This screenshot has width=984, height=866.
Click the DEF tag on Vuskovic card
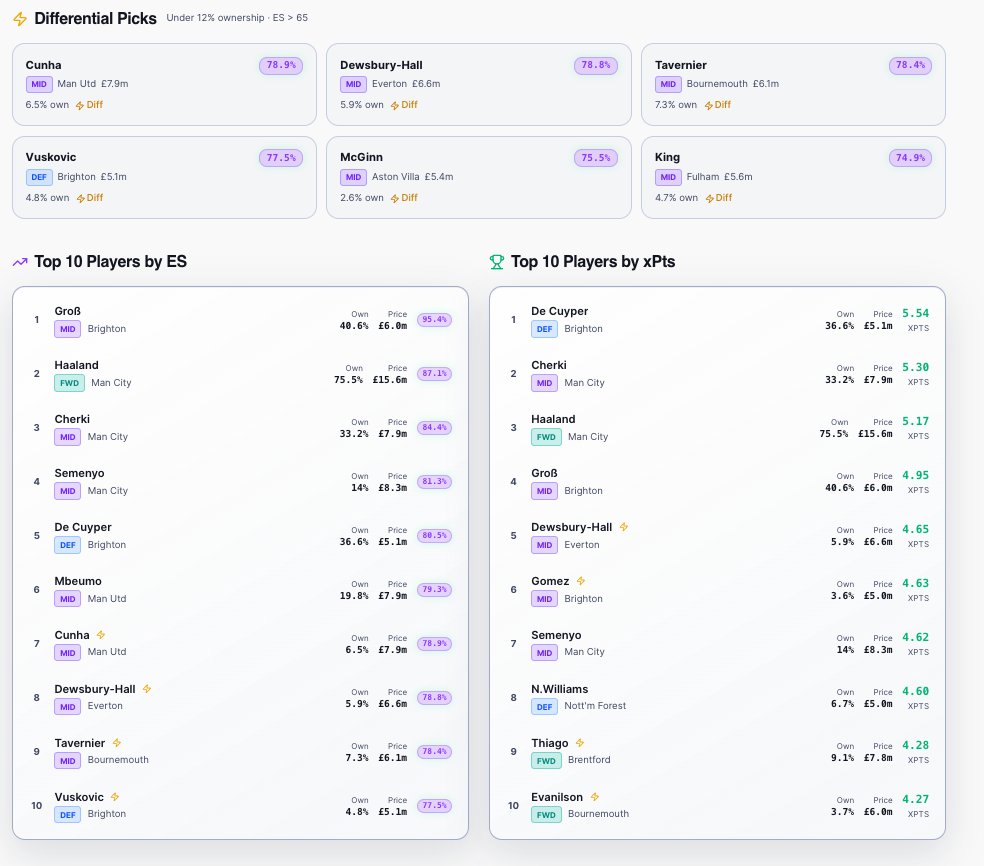pos(39,177)
